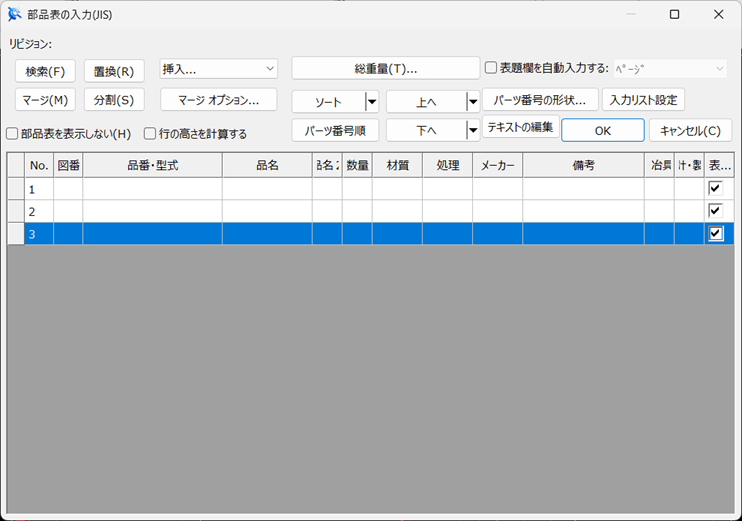The height and width of the screenshot is (521, 742).
Task: Click the 冶具 column header
Action: pyautogui.click(x=660, y=165)
